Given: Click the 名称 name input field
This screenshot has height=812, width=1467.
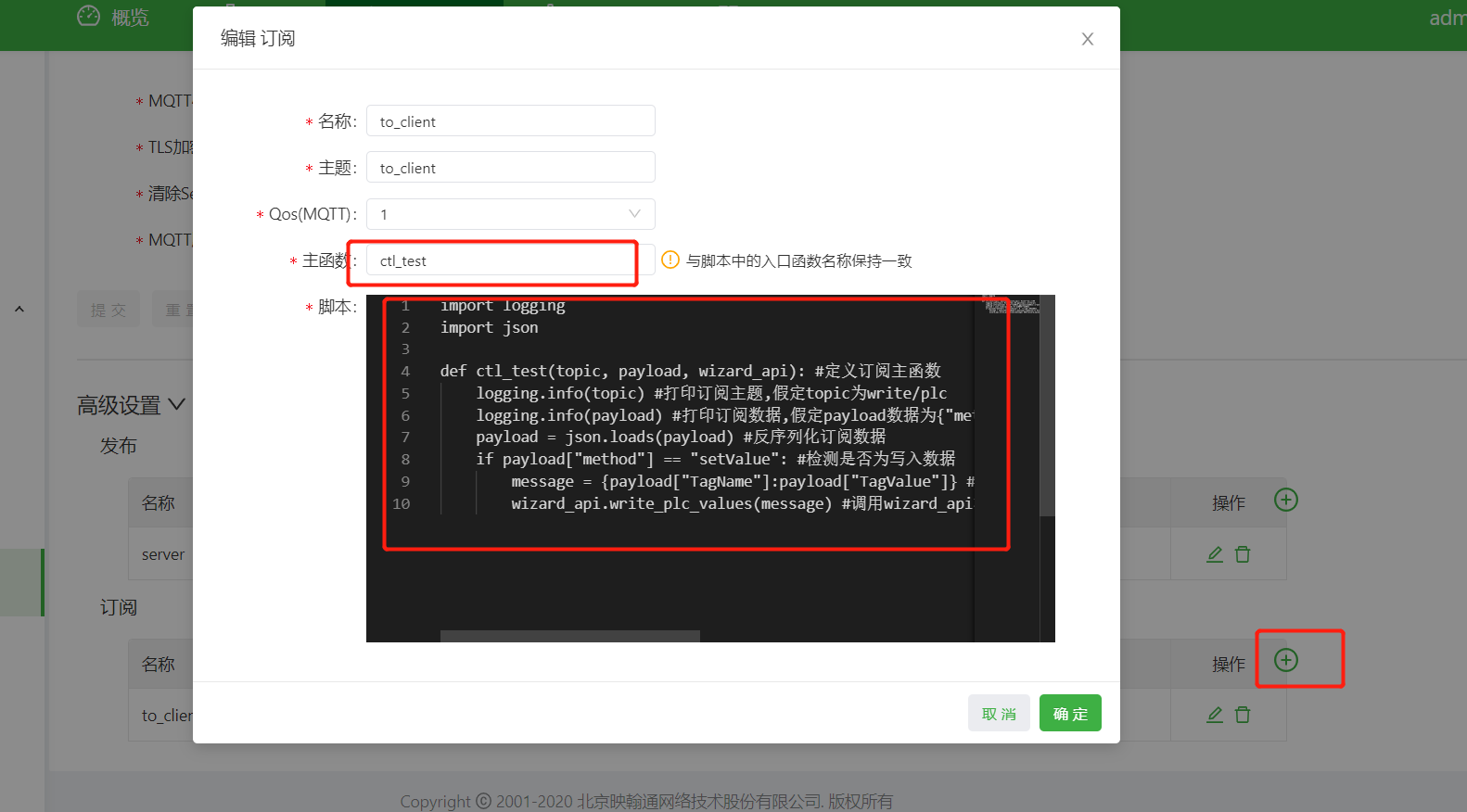Looking at the screenshot, I should pyautogui.click(x=510, y=121).
